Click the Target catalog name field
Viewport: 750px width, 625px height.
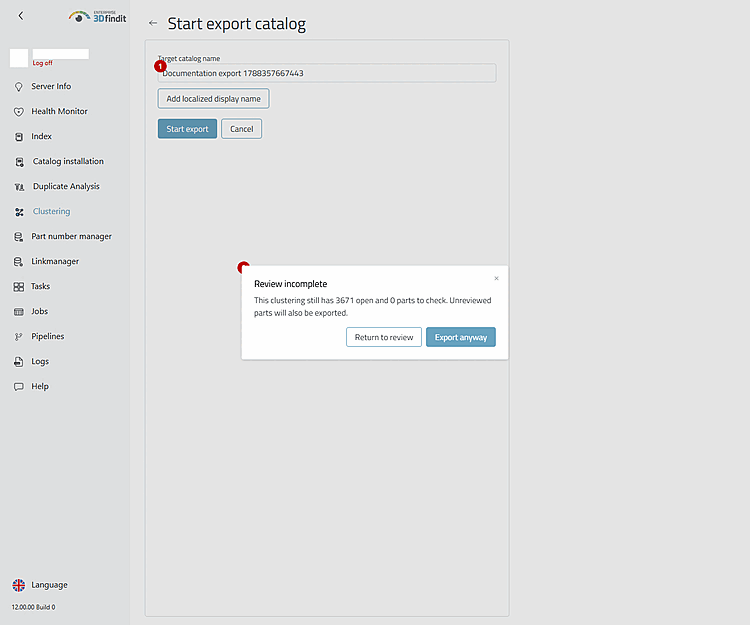(x=327, y=73)
